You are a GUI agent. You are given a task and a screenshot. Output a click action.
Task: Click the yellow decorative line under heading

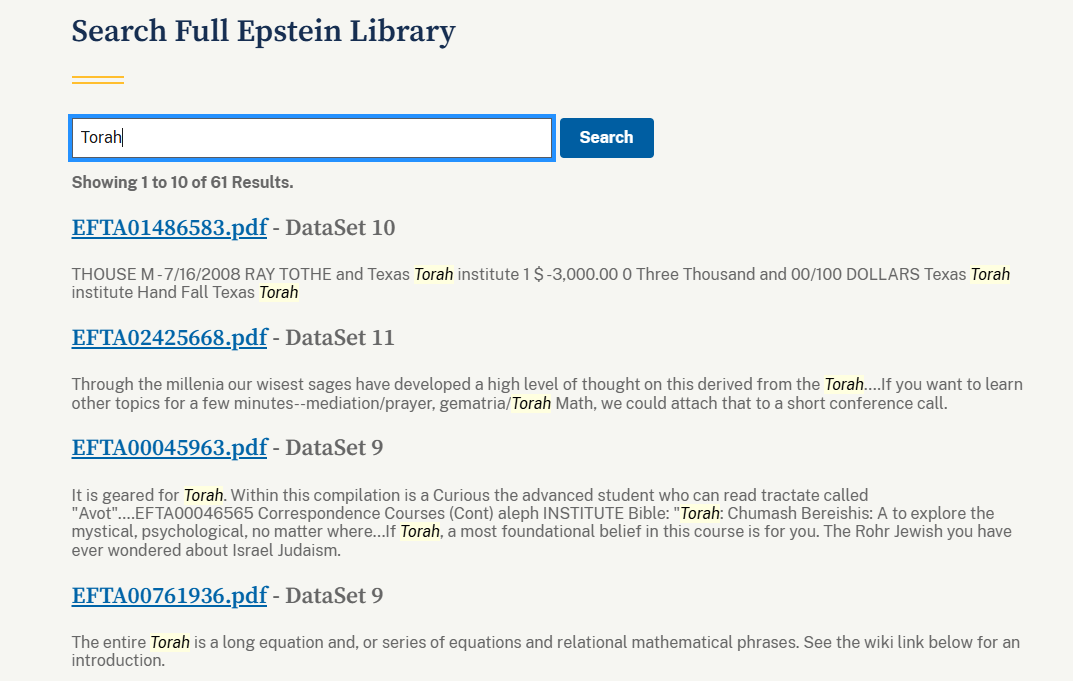98,80
